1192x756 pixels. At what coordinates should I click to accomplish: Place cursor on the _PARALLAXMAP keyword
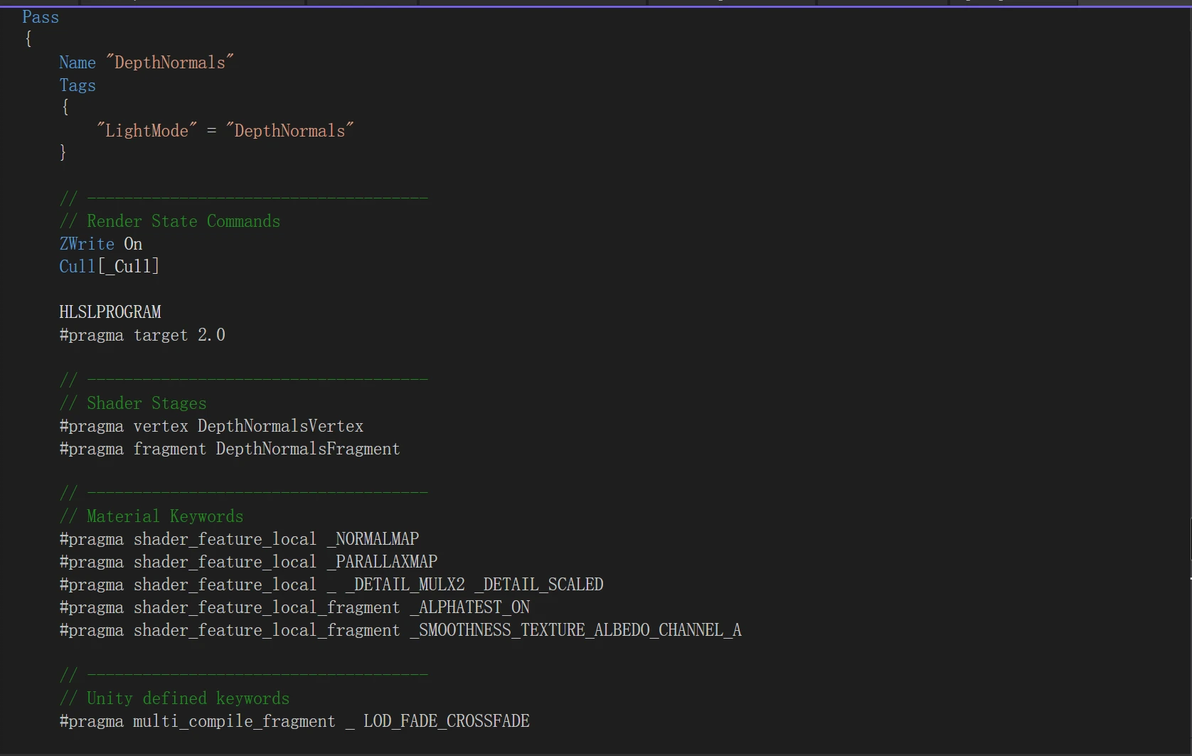(x=381, y=562)
